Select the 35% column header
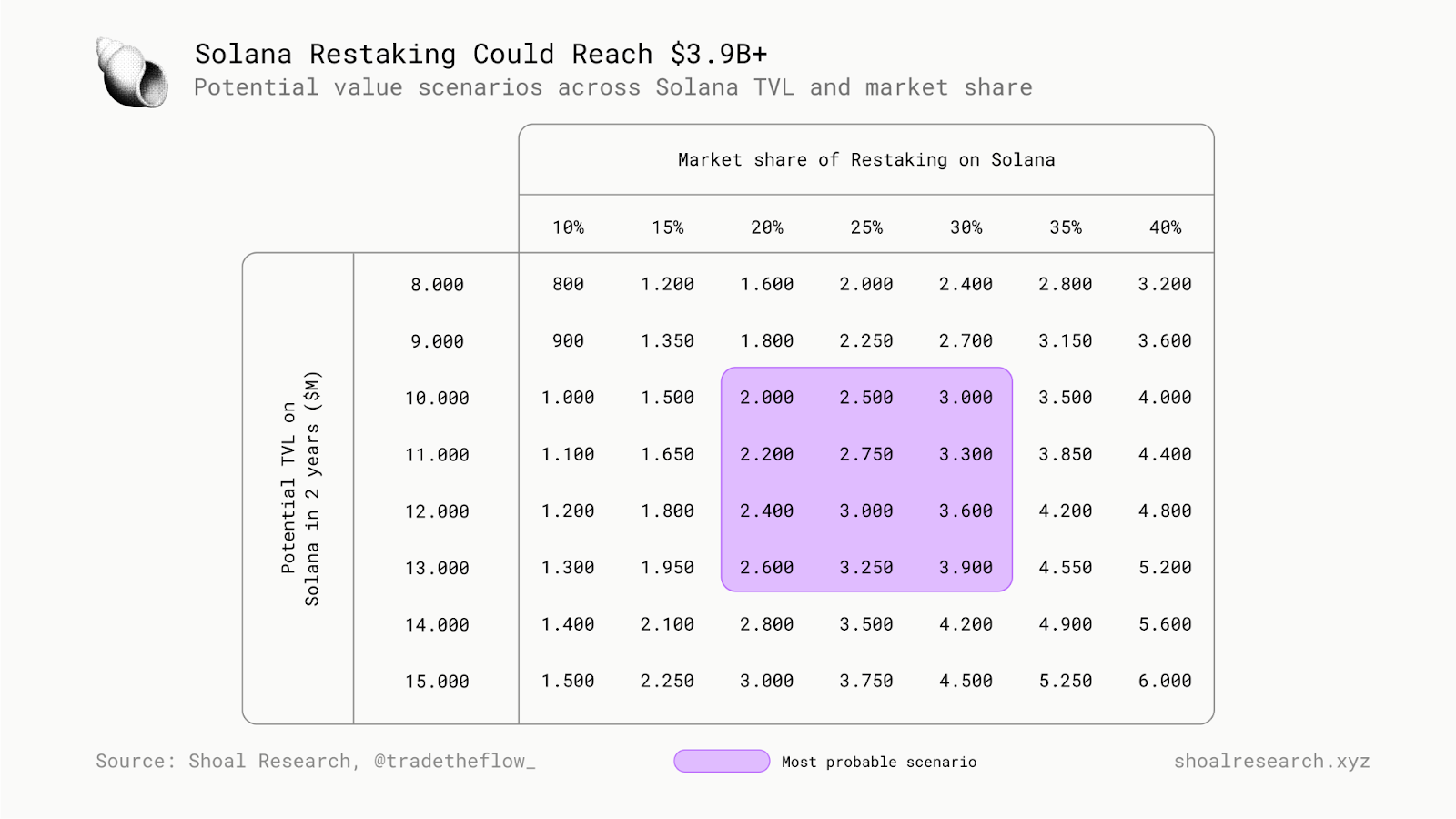 1066,227
